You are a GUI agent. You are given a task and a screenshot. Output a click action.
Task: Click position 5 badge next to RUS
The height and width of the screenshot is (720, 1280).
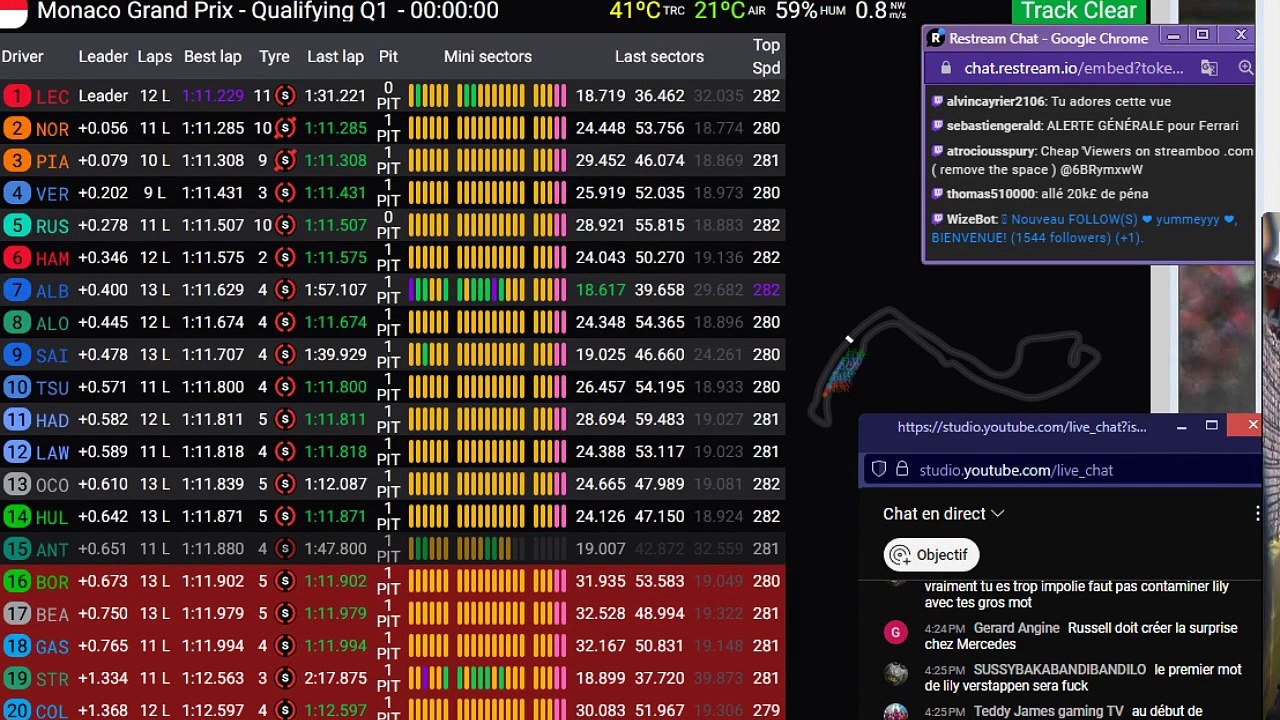click(x=17, y=225)
